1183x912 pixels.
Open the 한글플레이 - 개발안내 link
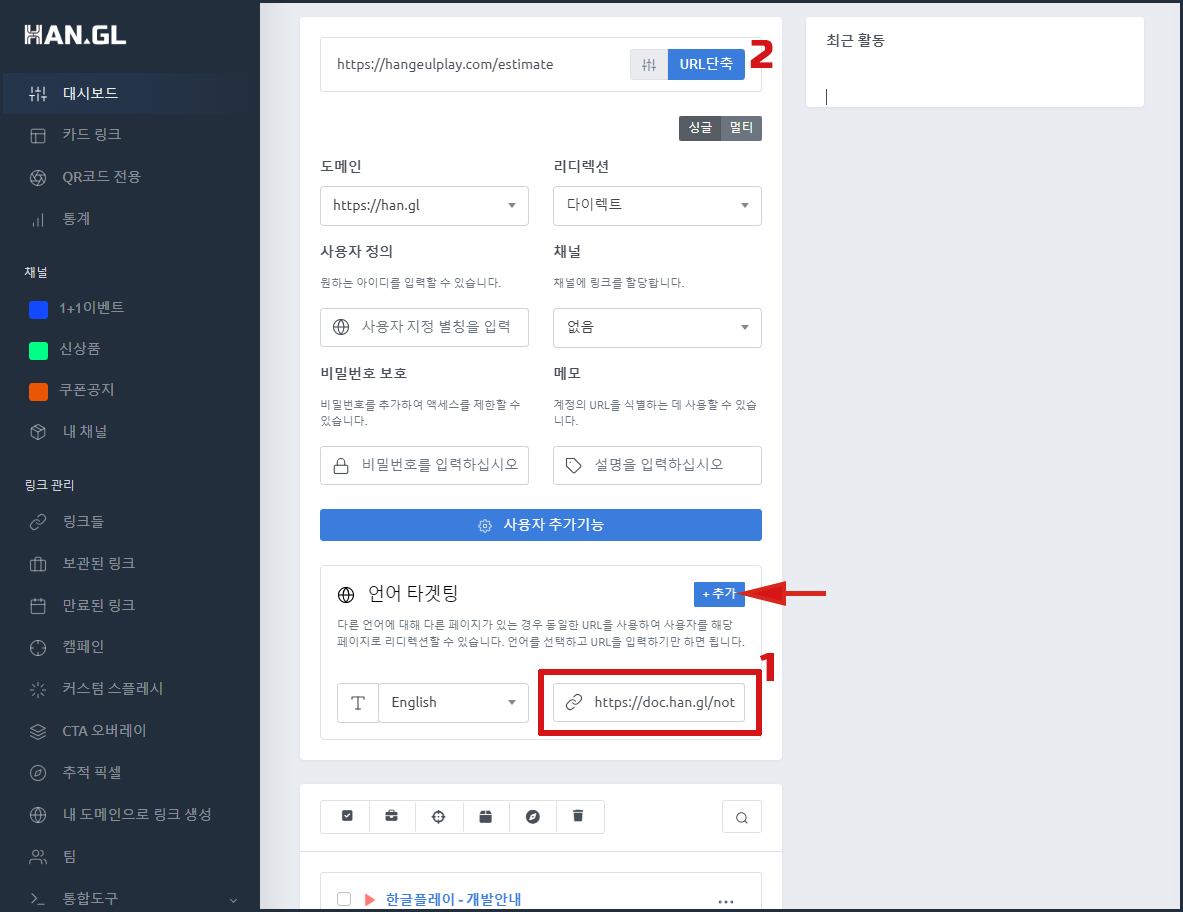tap(453, 899)
